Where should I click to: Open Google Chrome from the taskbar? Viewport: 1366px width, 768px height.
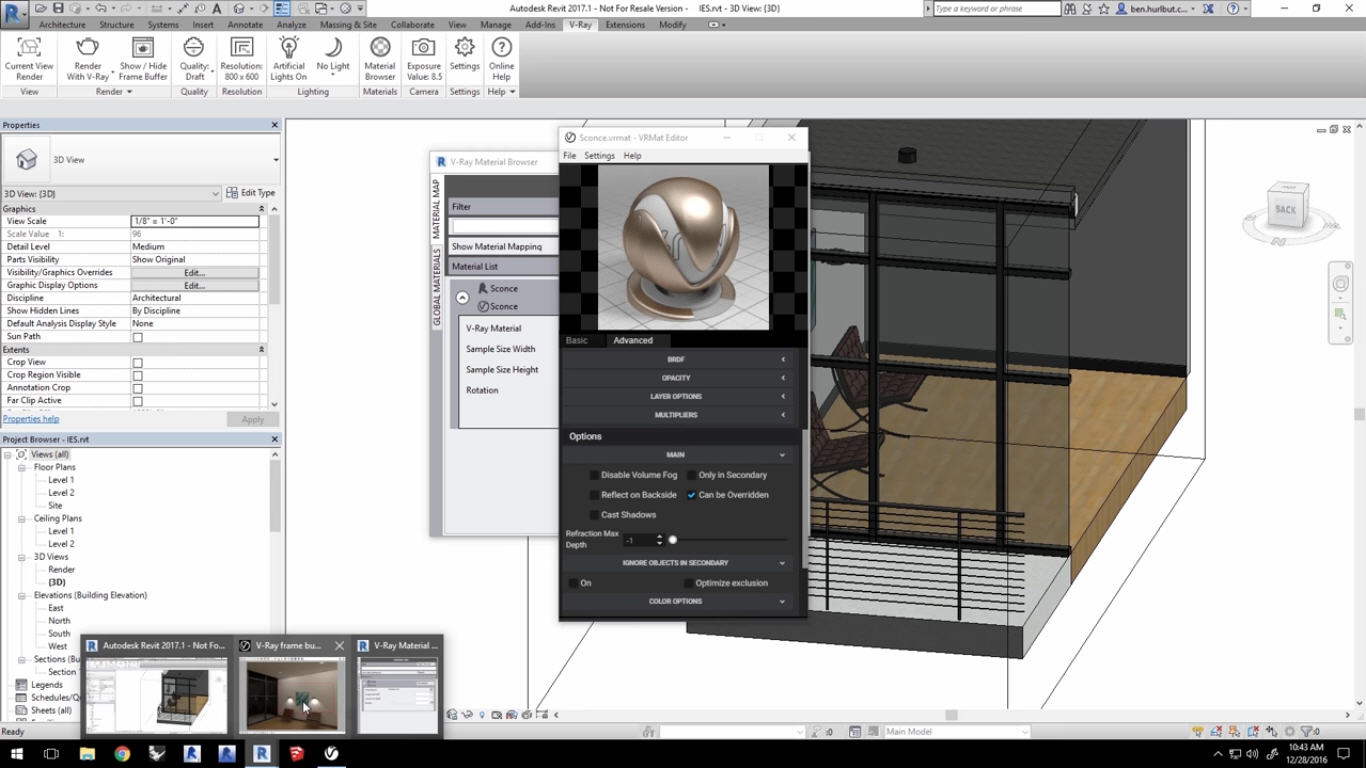pyautogui.click(x=122, y=754)
